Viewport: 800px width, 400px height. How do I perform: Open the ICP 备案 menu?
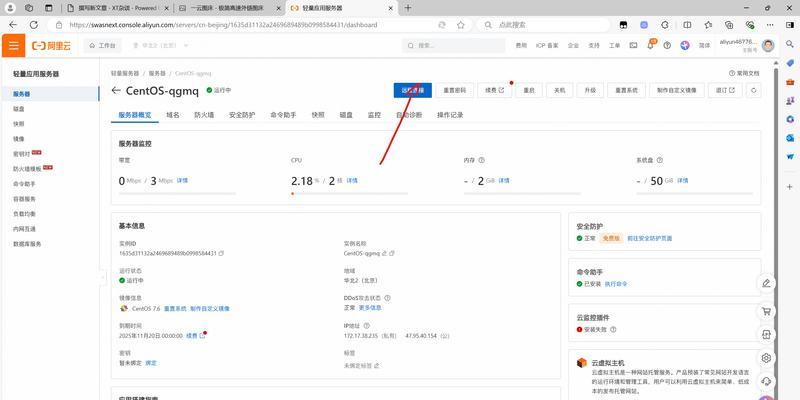547,46
